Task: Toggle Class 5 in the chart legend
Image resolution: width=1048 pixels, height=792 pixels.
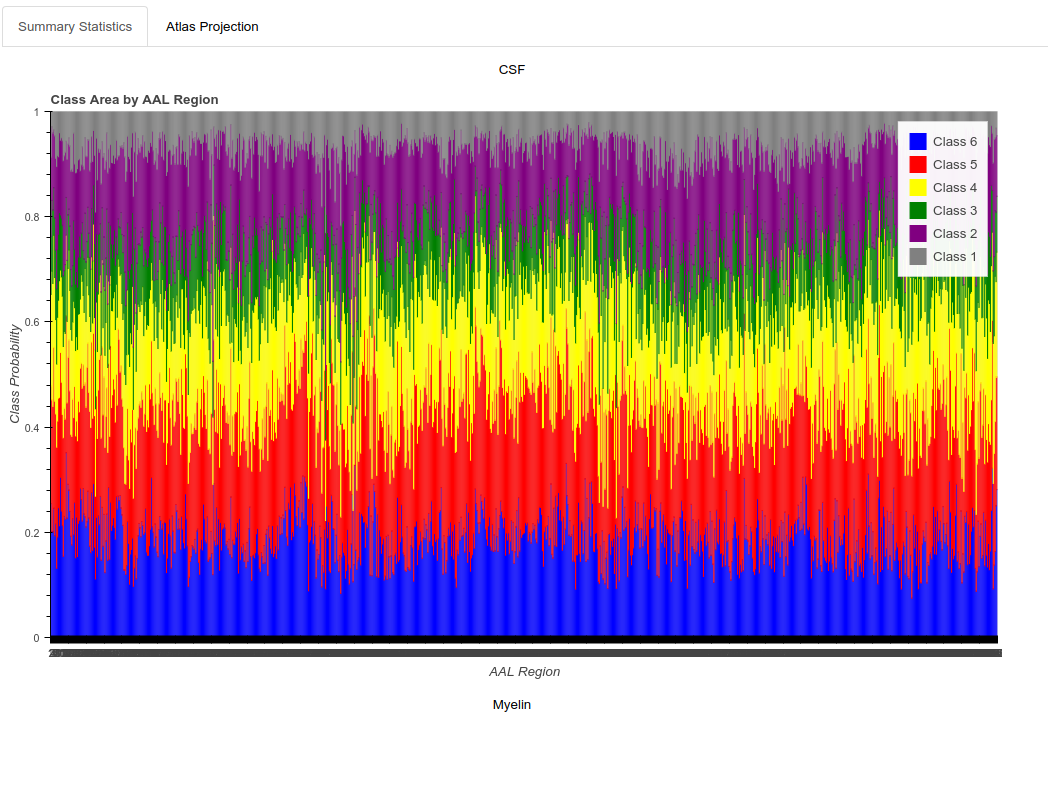Action: (954, 164)
